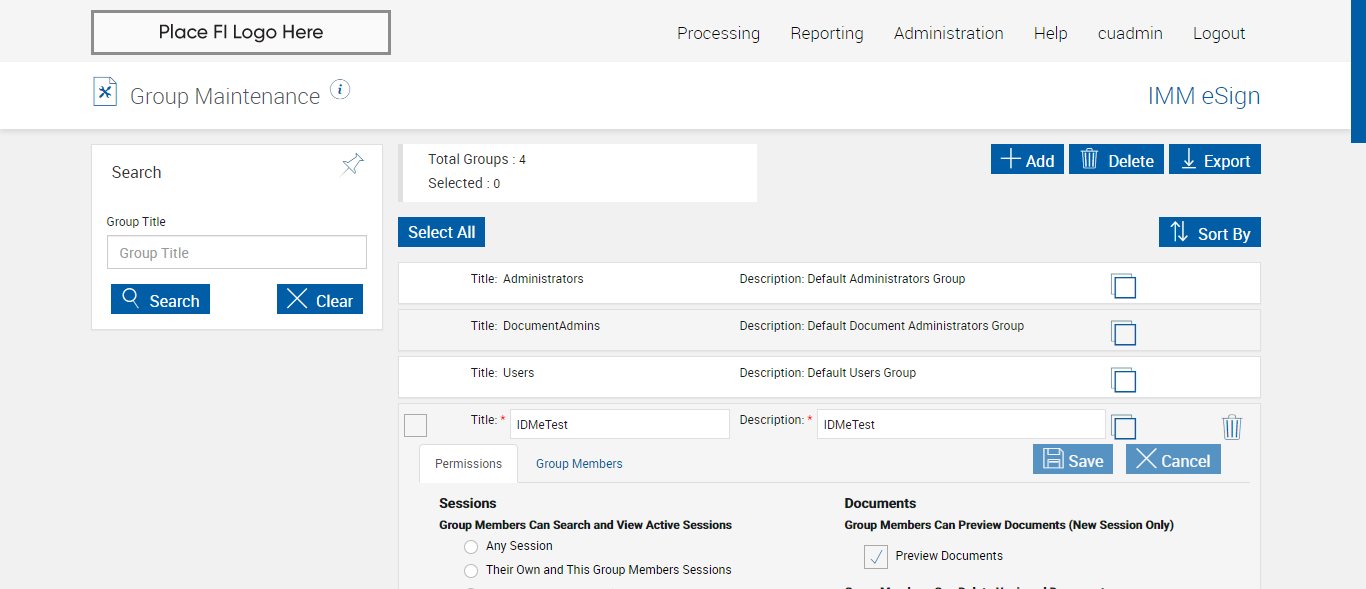The image size is (1366, 589).
Task: Open the Sort By options
Action: coord(1210,233)
